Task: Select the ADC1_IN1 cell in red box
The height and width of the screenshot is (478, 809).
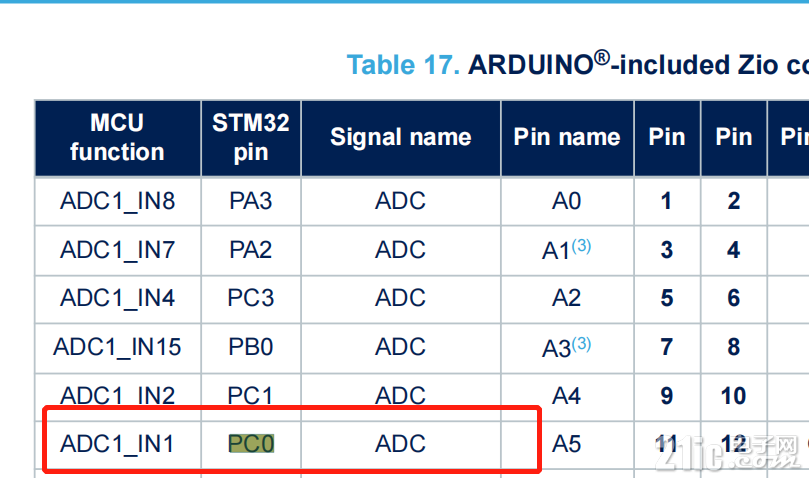Action: pos(118,444)
